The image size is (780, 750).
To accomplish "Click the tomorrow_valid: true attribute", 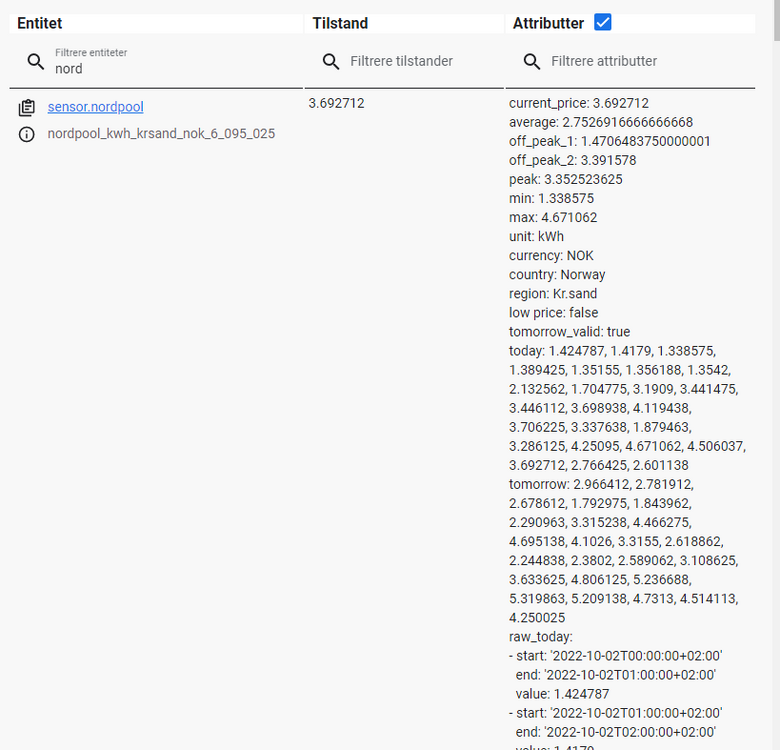I will (569, 332).
